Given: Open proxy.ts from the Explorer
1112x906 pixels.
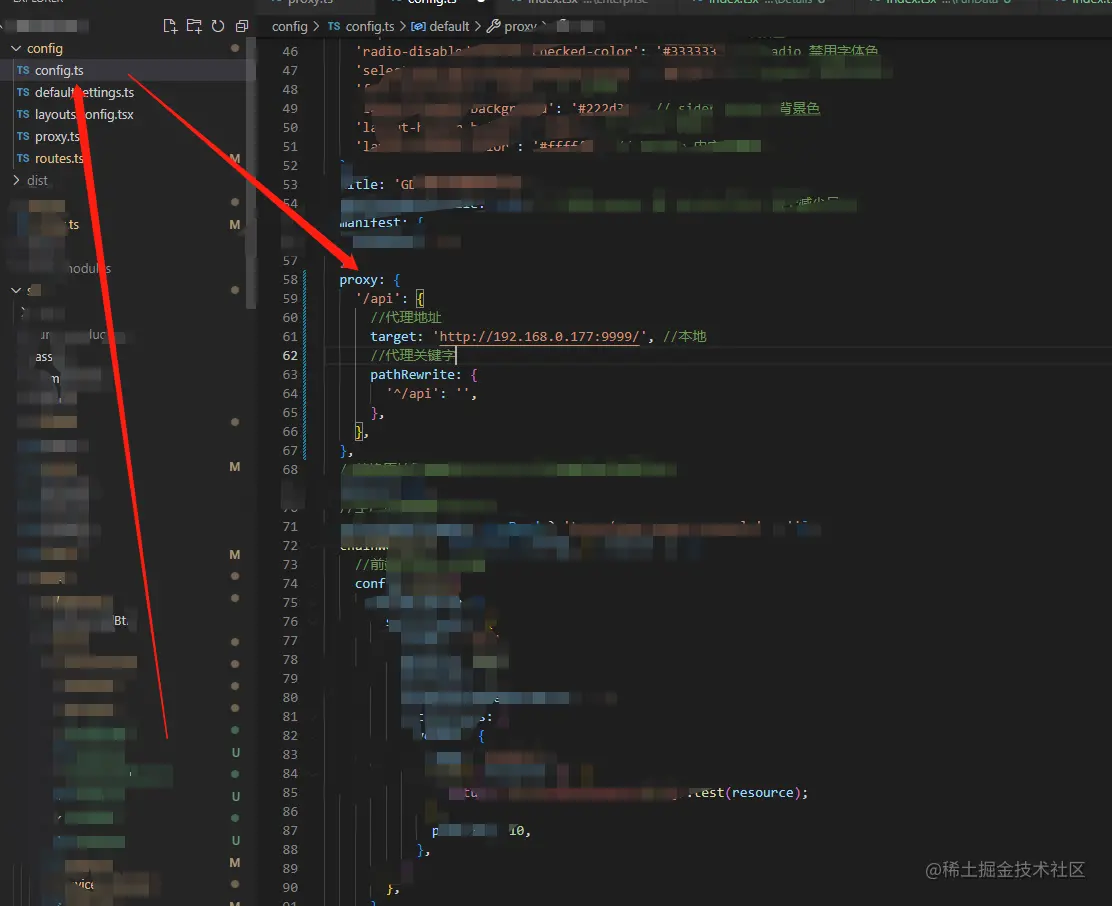Looking at the screenshot, I should tap(57, 136).
